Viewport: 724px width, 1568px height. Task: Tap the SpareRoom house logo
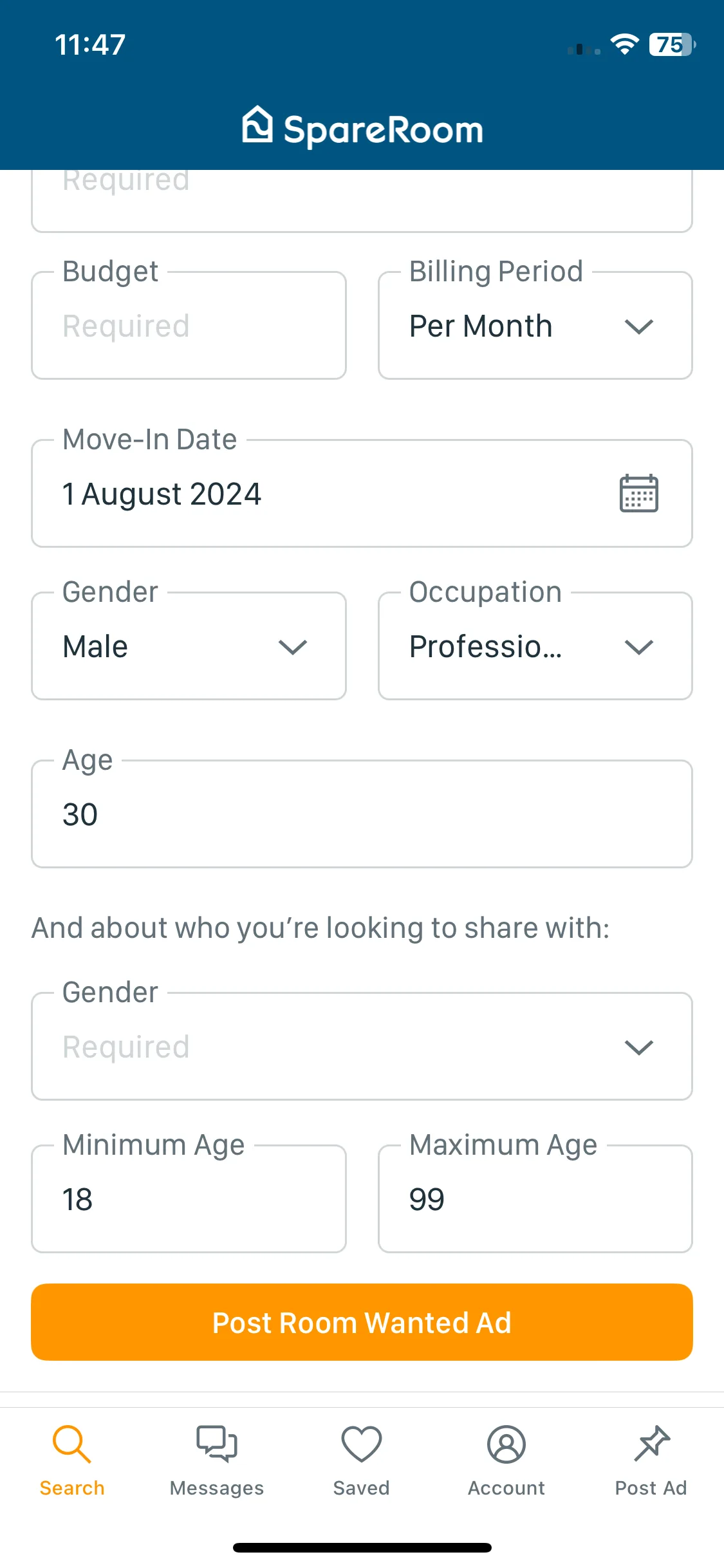257,124
